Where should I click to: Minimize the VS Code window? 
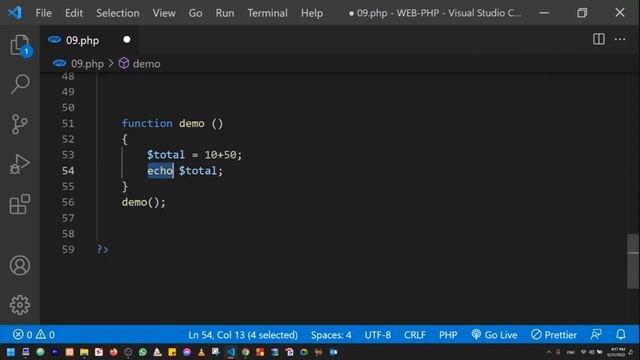544,13
